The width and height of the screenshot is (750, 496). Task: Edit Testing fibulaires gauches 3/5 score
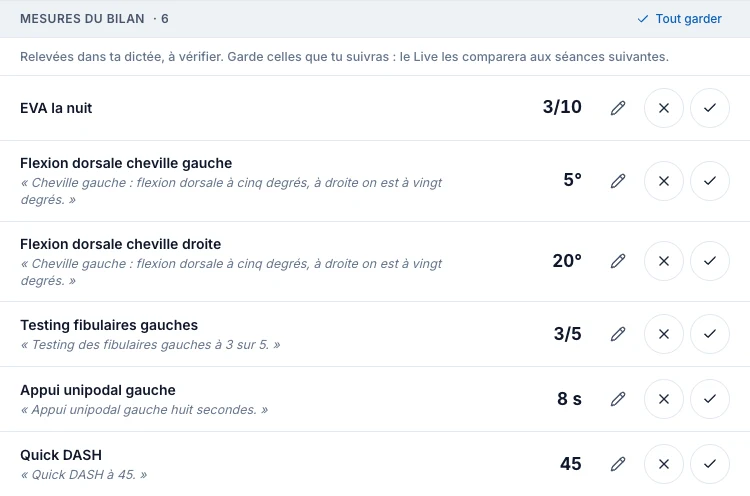pos(618,334)
